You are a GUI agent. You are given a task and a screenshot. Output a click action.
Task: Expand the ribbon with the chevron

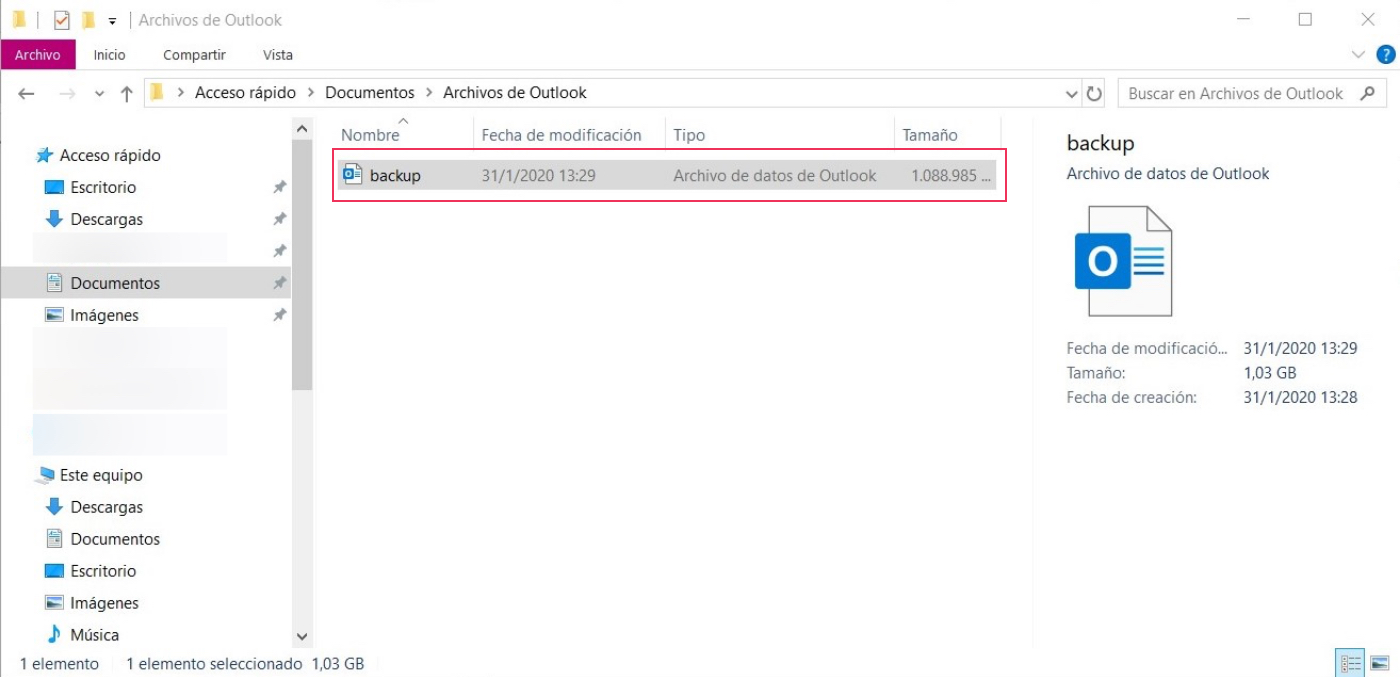pos(1358,55)
